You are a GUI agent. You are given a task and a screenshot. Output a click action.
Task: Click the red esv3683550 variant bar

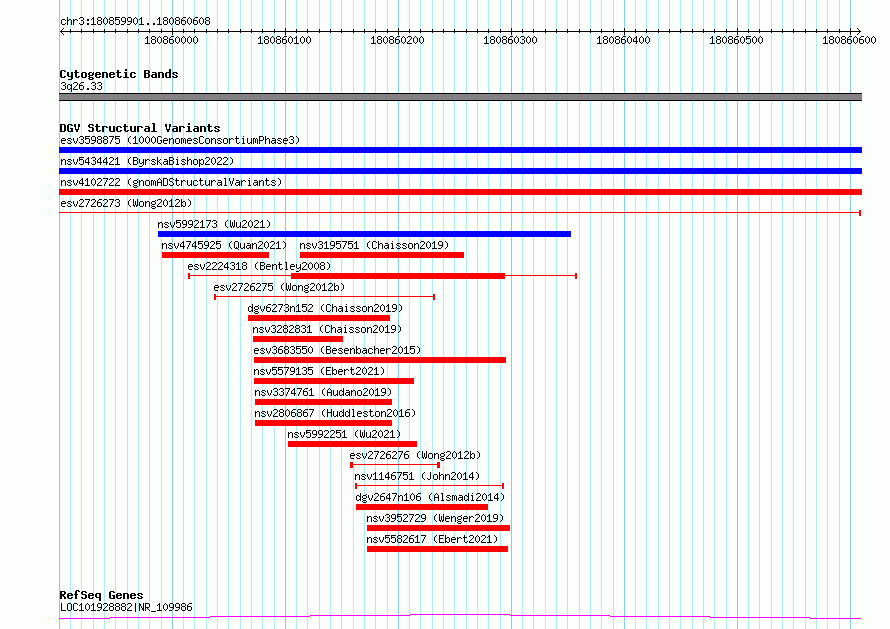click(380, 360)
